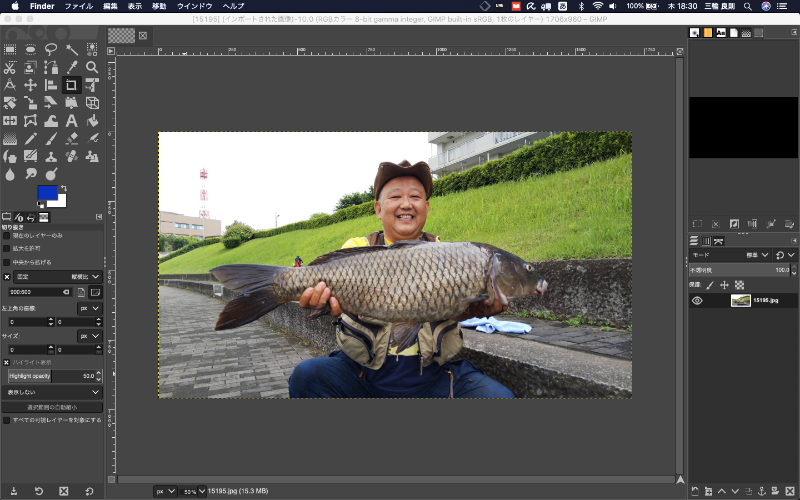This screenshot has height=500, width=800.
Task: Swap foreground and background colors arrow
Action: point(64,188)
